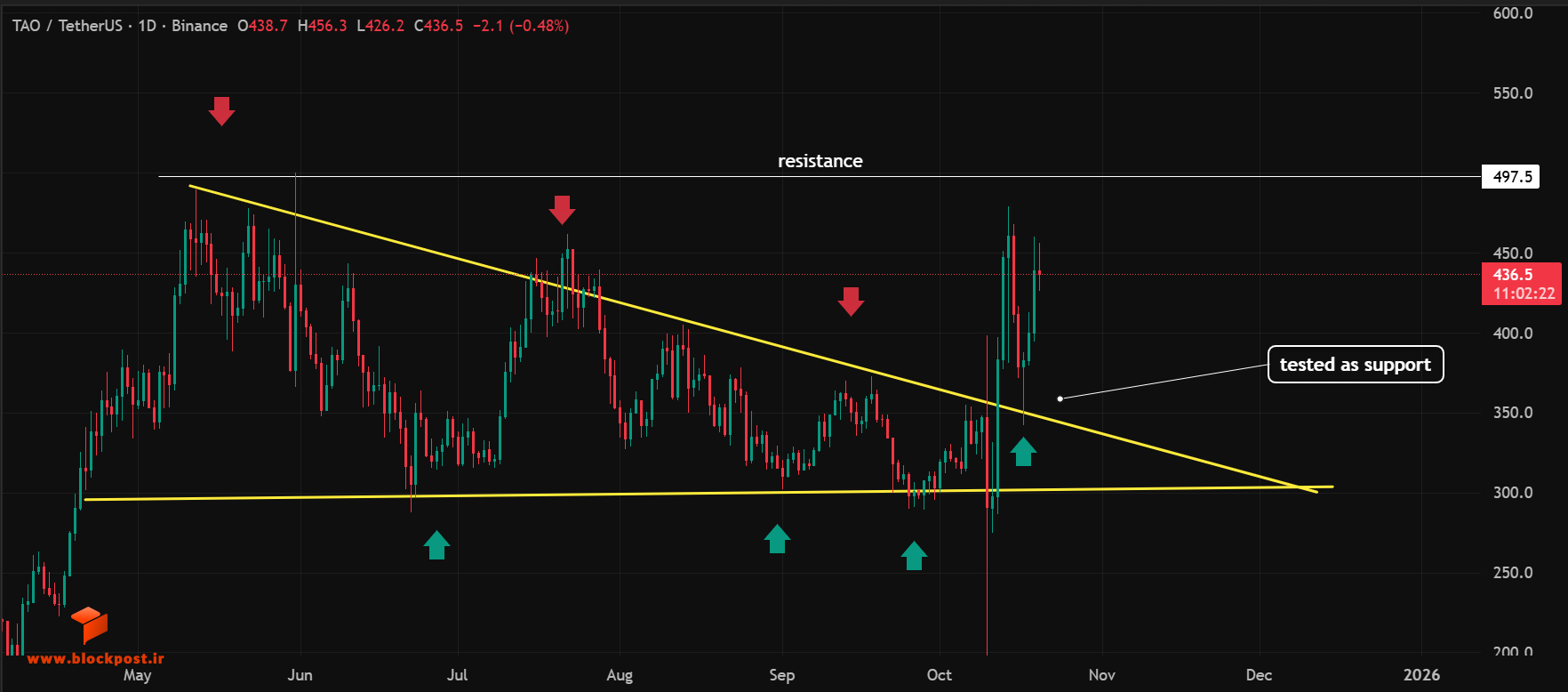Open the www.blockpost.ir watermark link
The image size is (1568, 692).
(96, 658)
